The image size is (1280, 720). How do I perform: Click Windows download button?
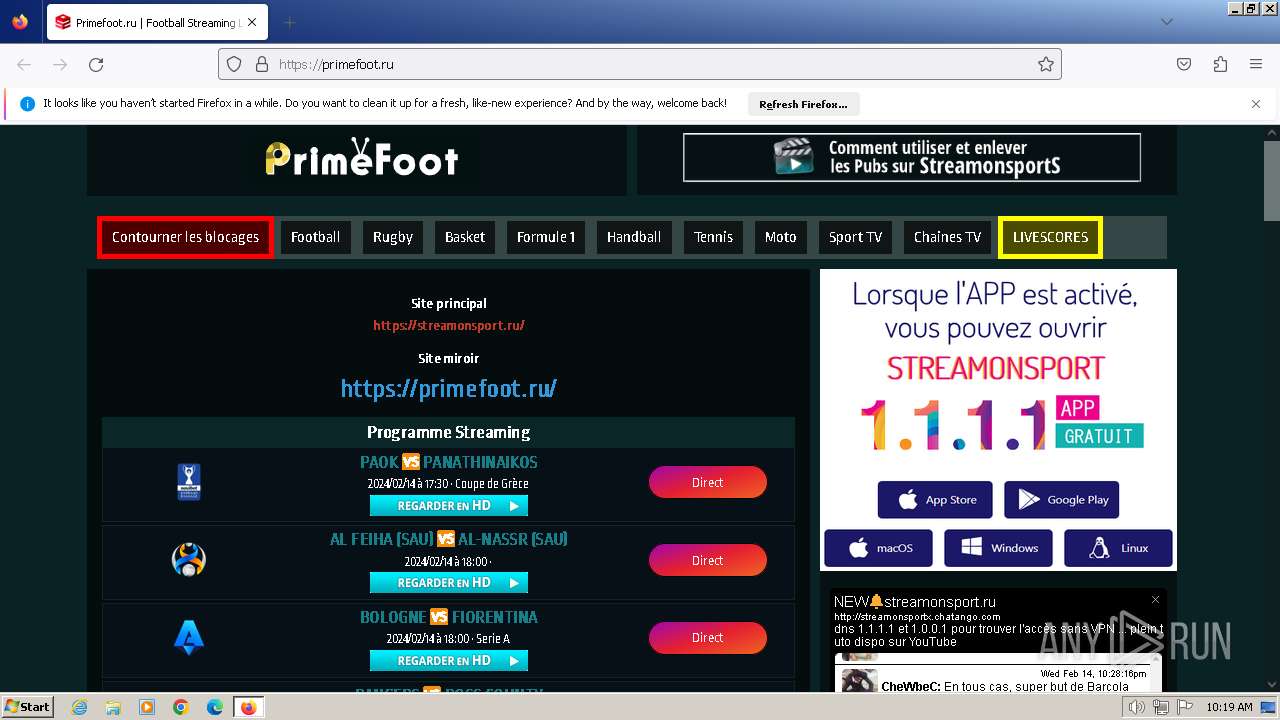998,548
